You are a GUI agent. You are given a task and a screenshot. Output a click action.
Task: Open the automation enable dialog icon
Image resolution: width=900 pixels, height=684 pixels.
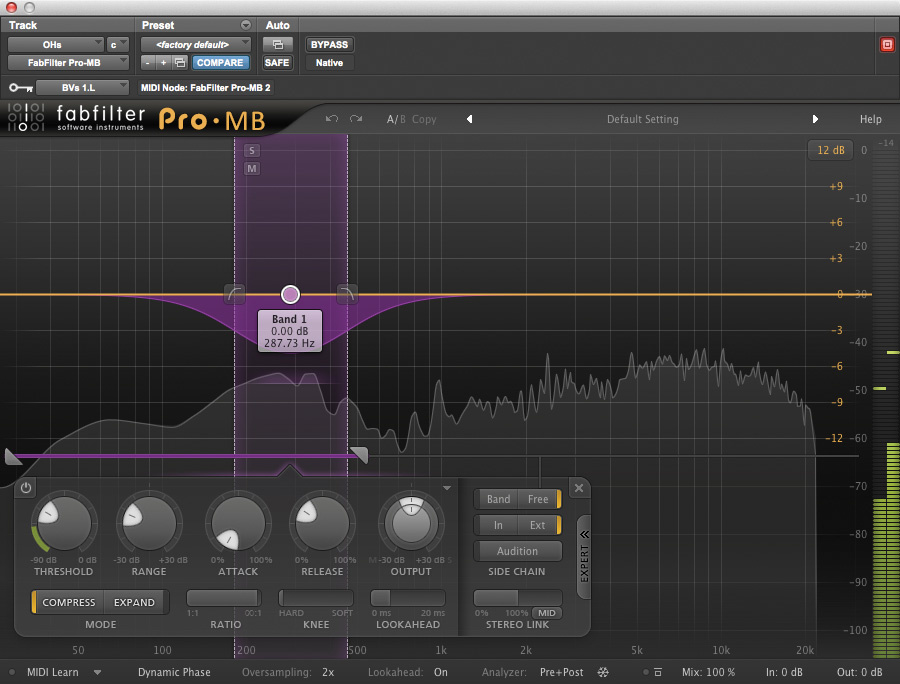click(278, 45)
